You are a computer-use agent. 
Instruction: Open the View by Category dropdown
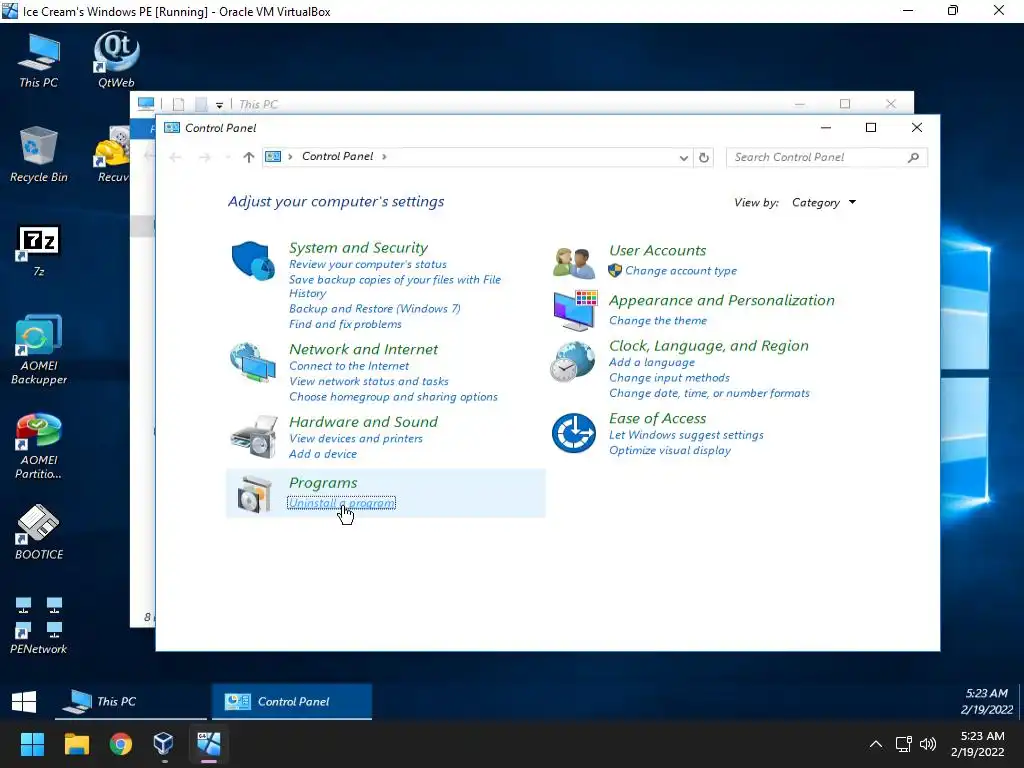(x=824, y=203)
